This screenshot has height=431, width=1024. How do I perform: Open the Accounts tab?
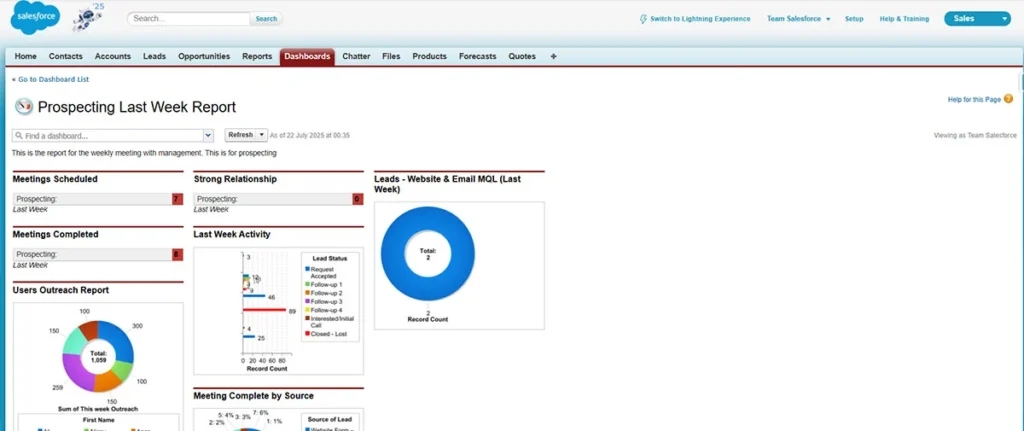[113, 57]
